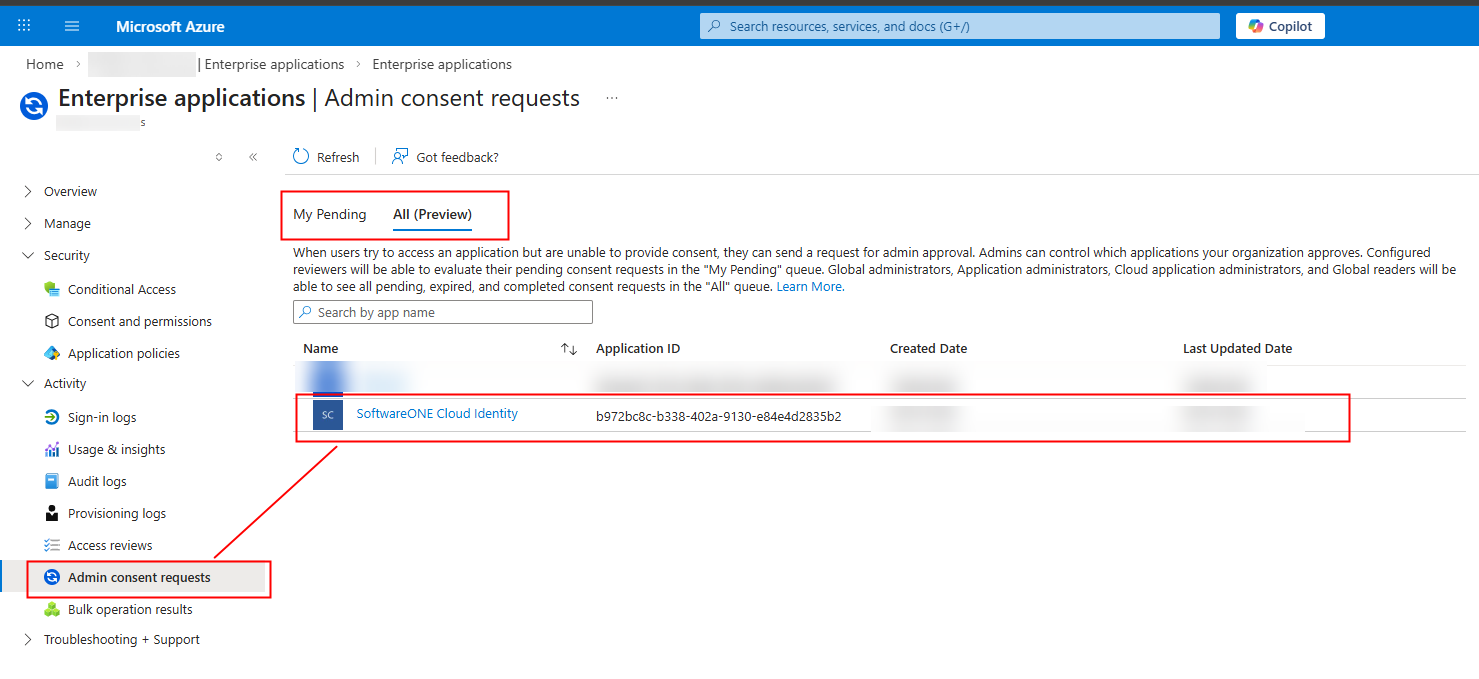Open the Azure portal apps grid icon
The height and width of the screenshot is (679, 1479).
coord(25,26)
